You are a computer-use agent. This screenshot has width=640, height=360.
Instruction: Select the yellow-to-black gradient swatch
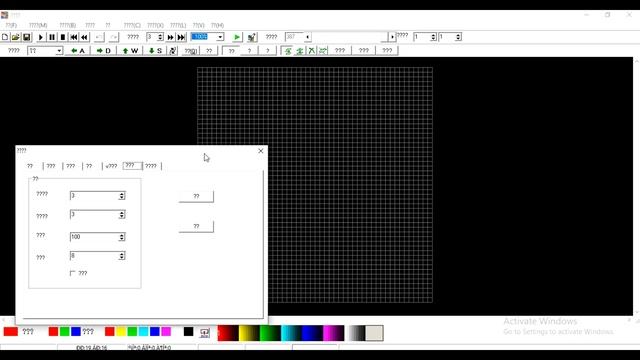click(x=249, y=333)
